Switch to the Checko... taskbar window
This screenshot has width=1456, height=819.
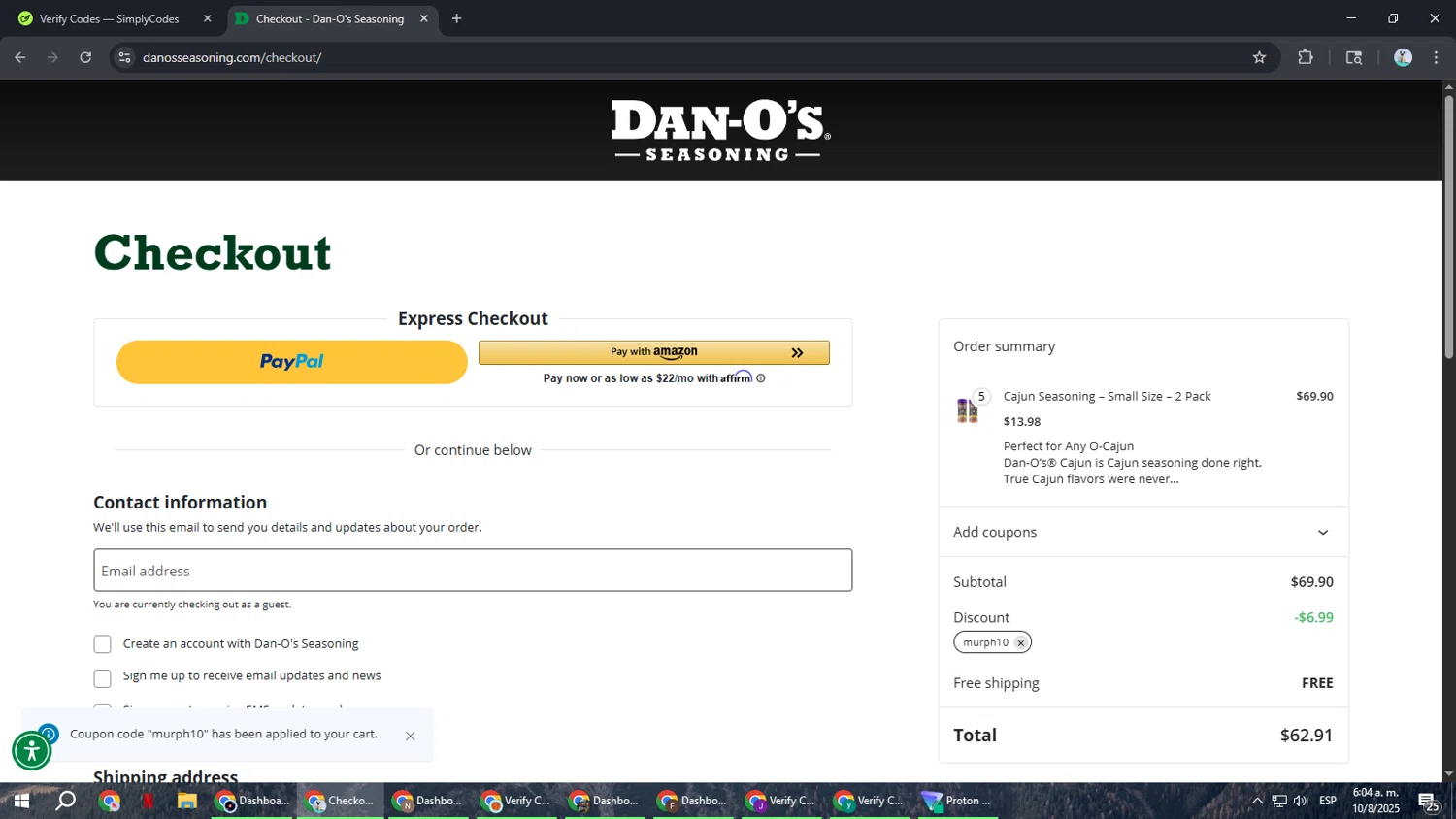(341, 801)
